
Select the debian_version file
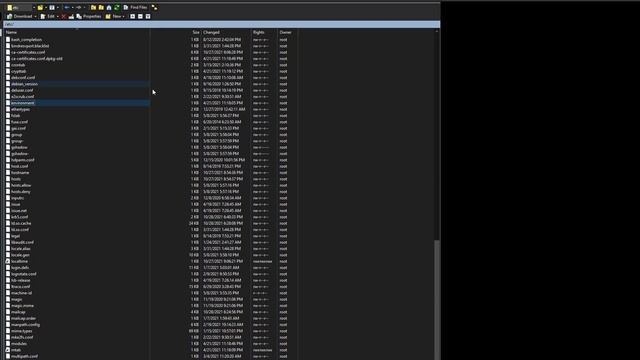[x=24, y=84]
